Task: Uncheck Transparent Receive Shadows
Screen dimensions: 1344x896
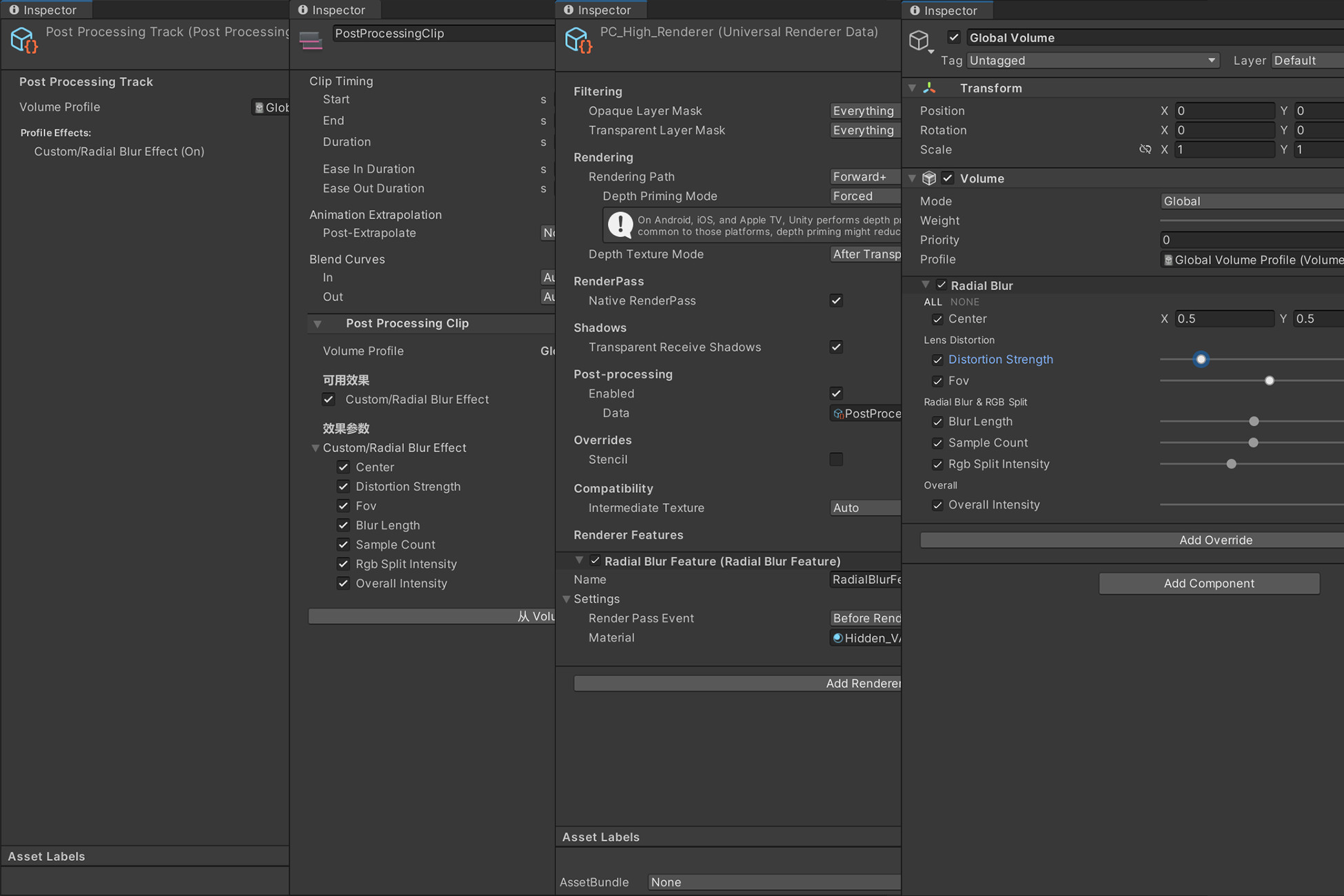Action: (x=836, y=347)
